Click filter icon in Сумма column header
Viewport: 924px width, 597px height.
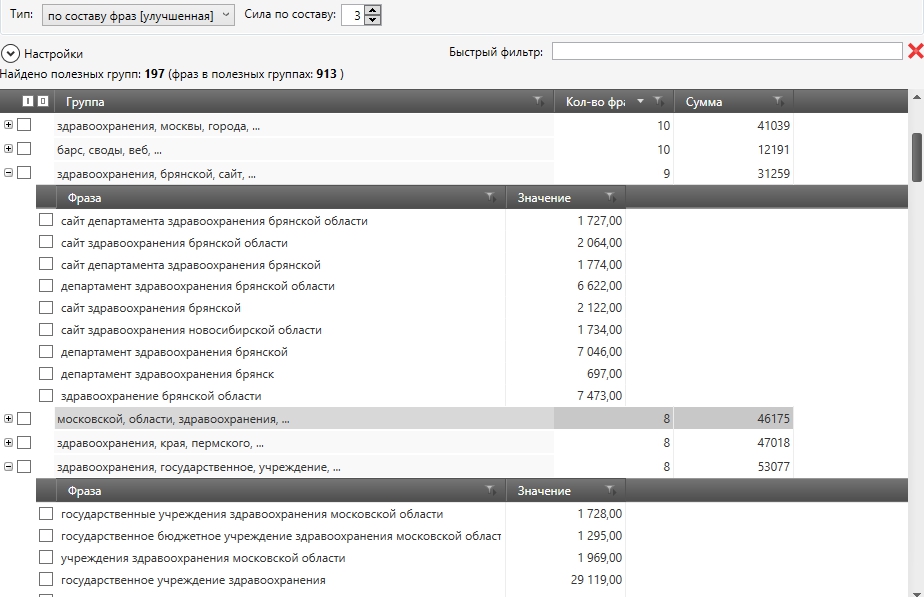(x=778, y=101)
